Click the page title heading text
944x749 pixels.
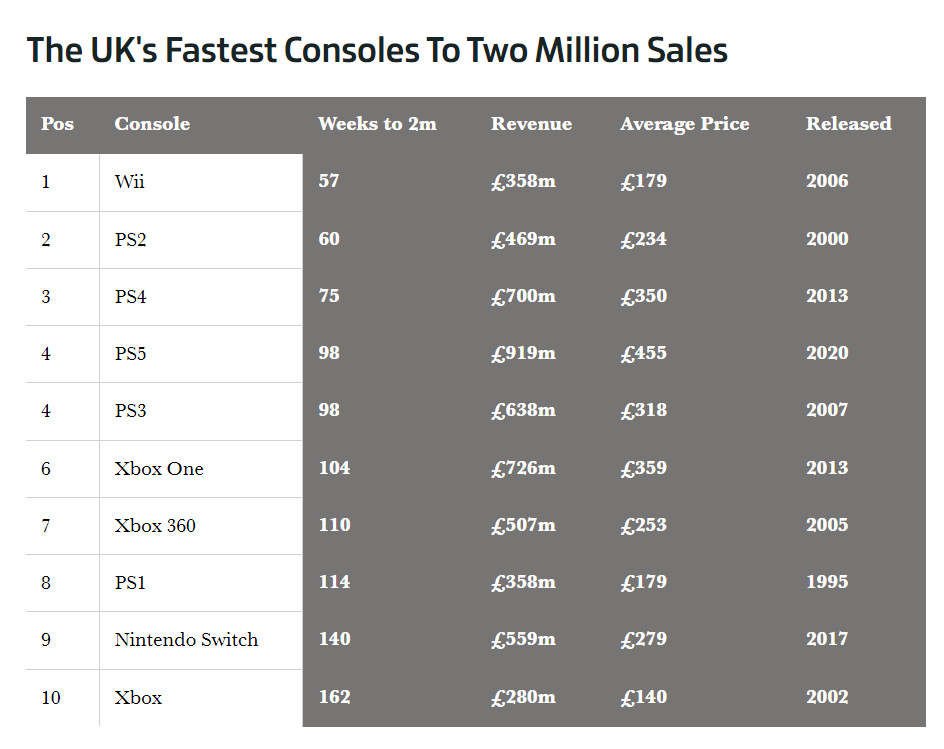pyautogui.click(x=377, y=50)
